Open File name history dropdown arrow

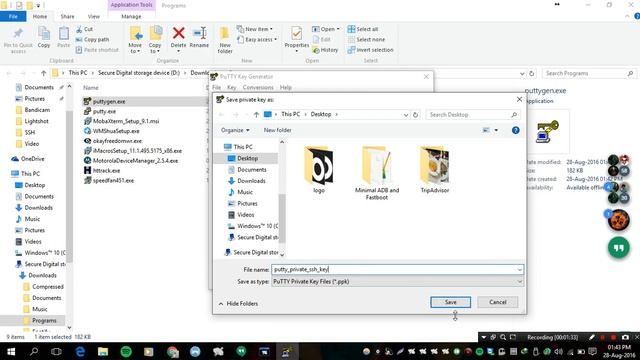point(519,269)
